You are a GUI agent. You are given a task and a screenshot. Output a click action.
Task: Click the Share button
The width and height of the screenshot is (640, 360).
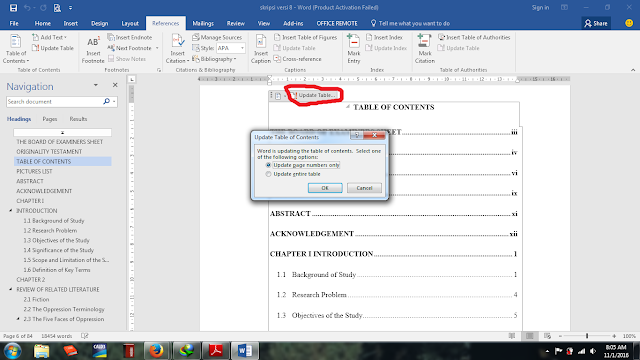coord(596,23)
